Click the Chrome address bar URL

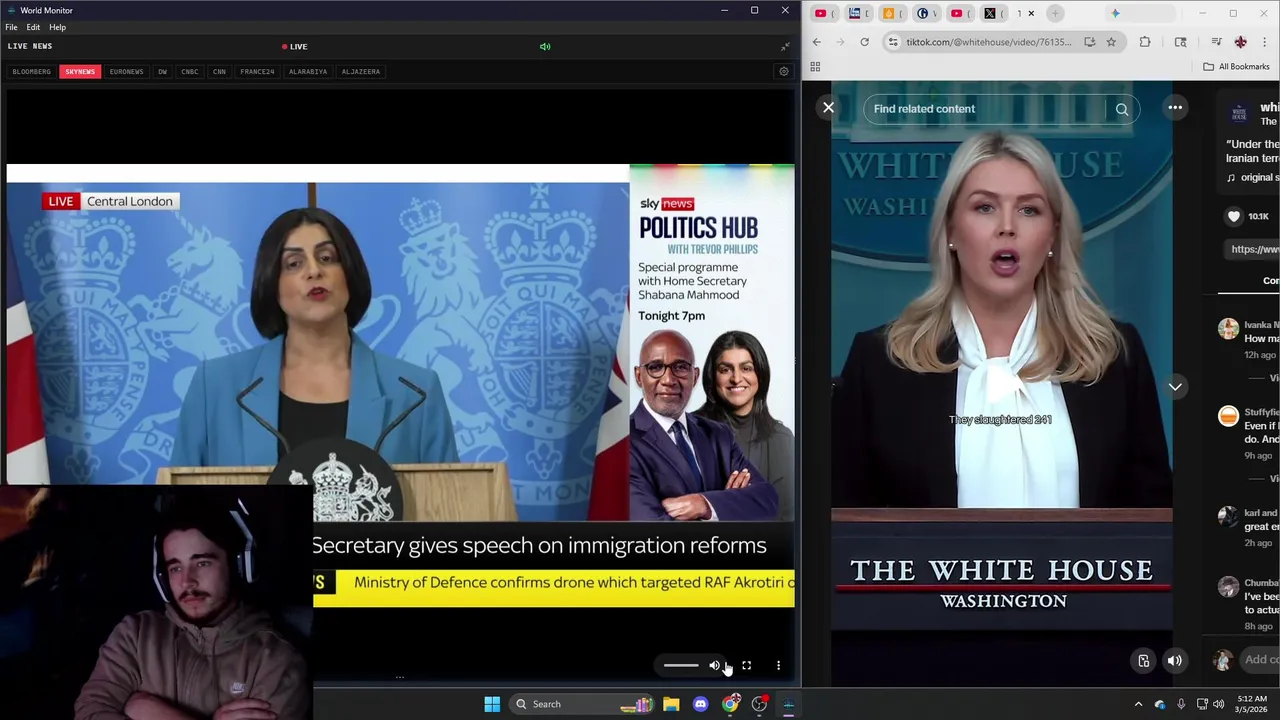pyautogui.click(x=988, y=42)
